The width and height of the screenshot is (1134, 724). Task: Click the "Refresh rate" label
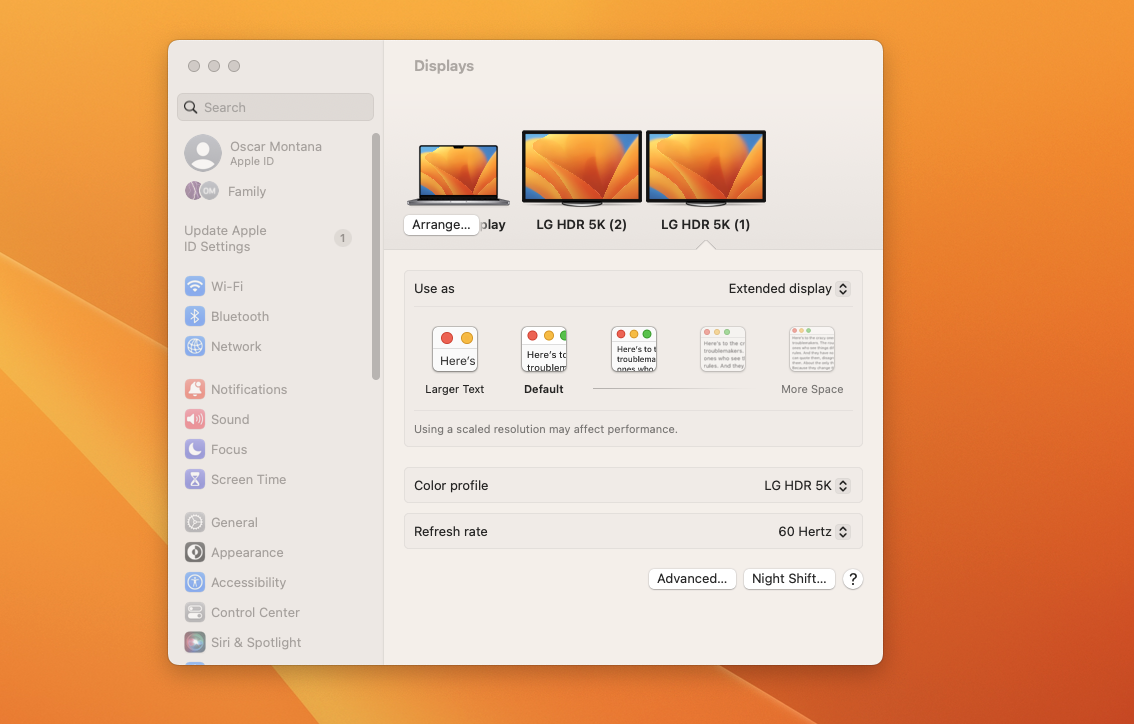[451, 532]
